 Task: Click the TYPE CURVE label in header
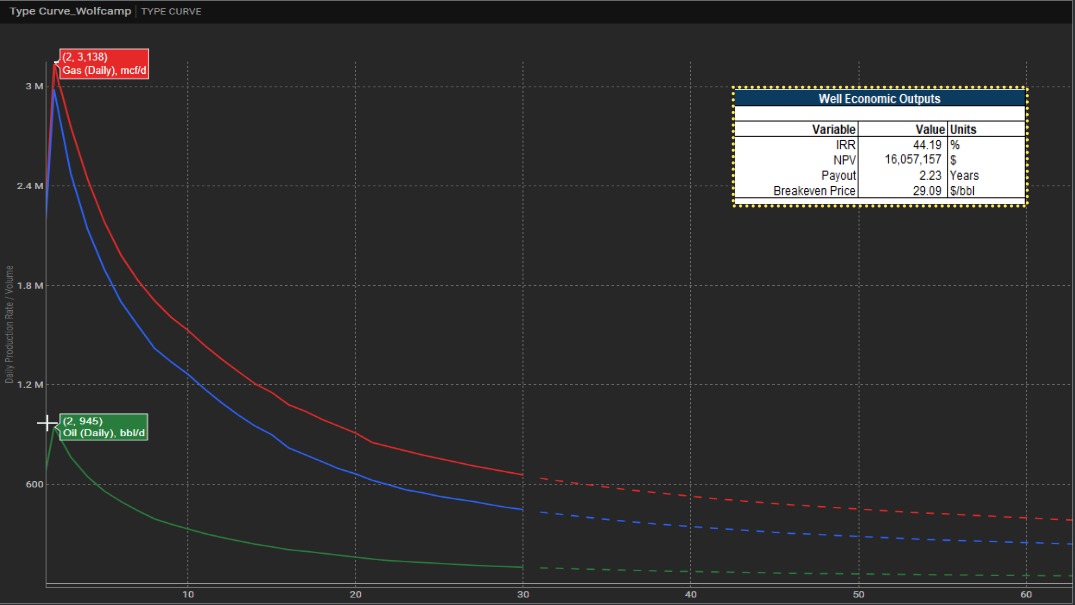pos(171,12)
